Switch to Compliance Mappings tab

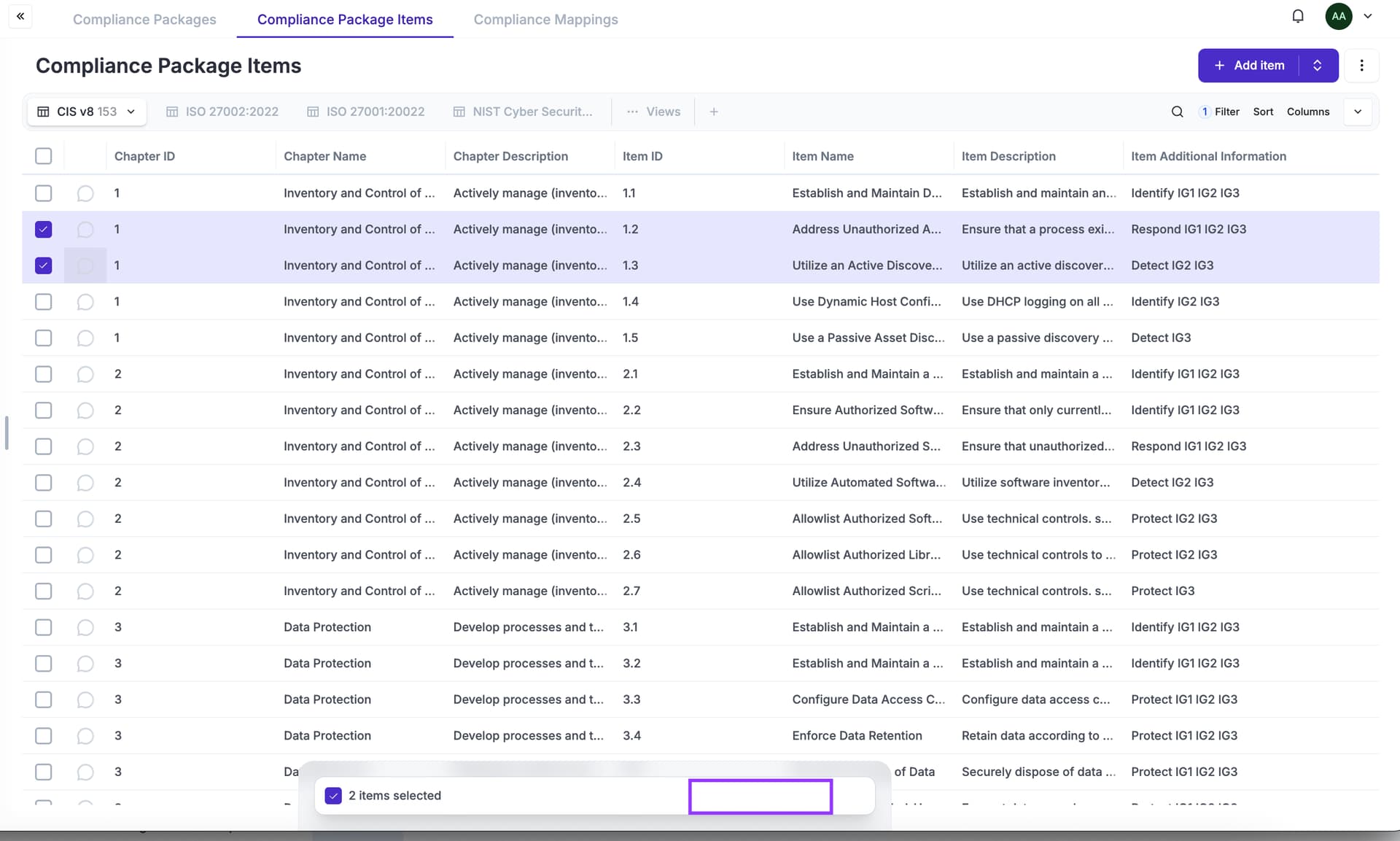[545, 20]
